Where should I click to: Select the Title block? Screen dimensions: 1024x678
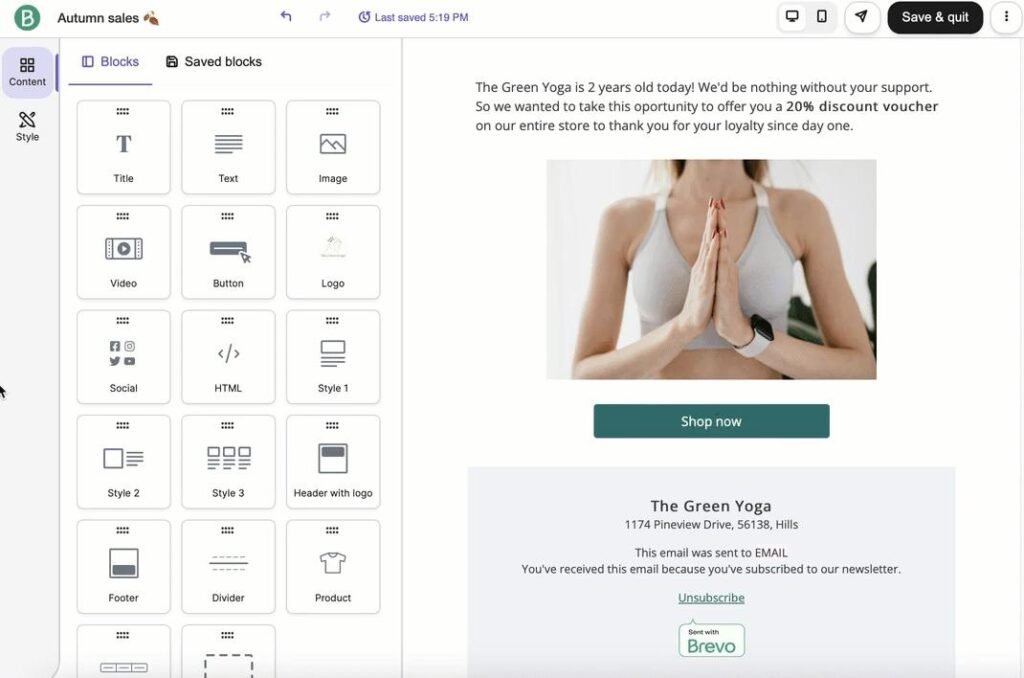click(x=123, y=147)
